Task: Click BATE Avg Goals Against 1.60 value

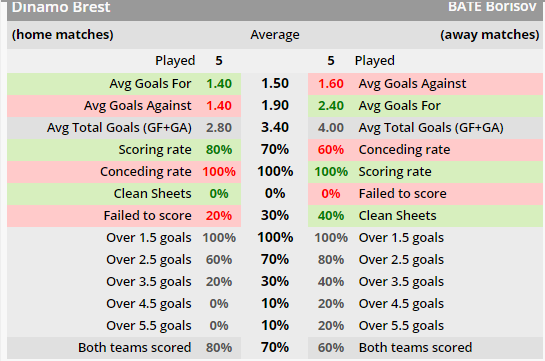Action: point(331,84)
